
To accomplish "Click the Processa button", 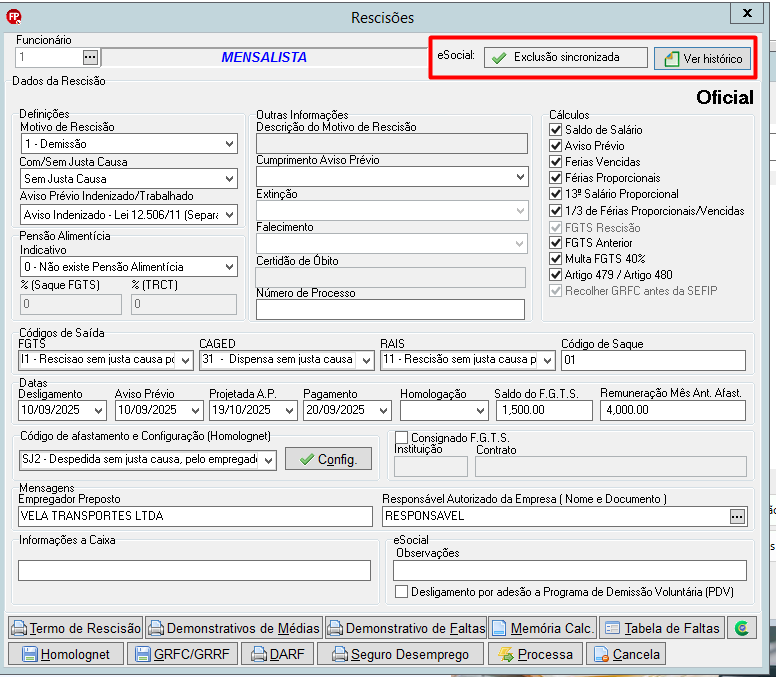I will coord(535,654).
